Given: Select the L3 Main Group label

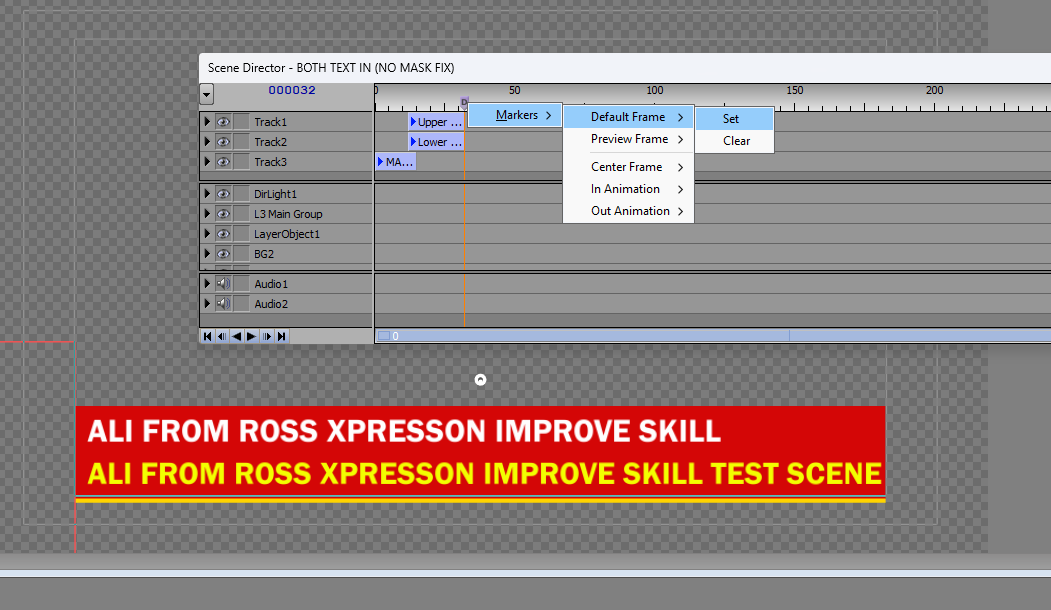Looking at the screenshot, I should pos(288,214).
